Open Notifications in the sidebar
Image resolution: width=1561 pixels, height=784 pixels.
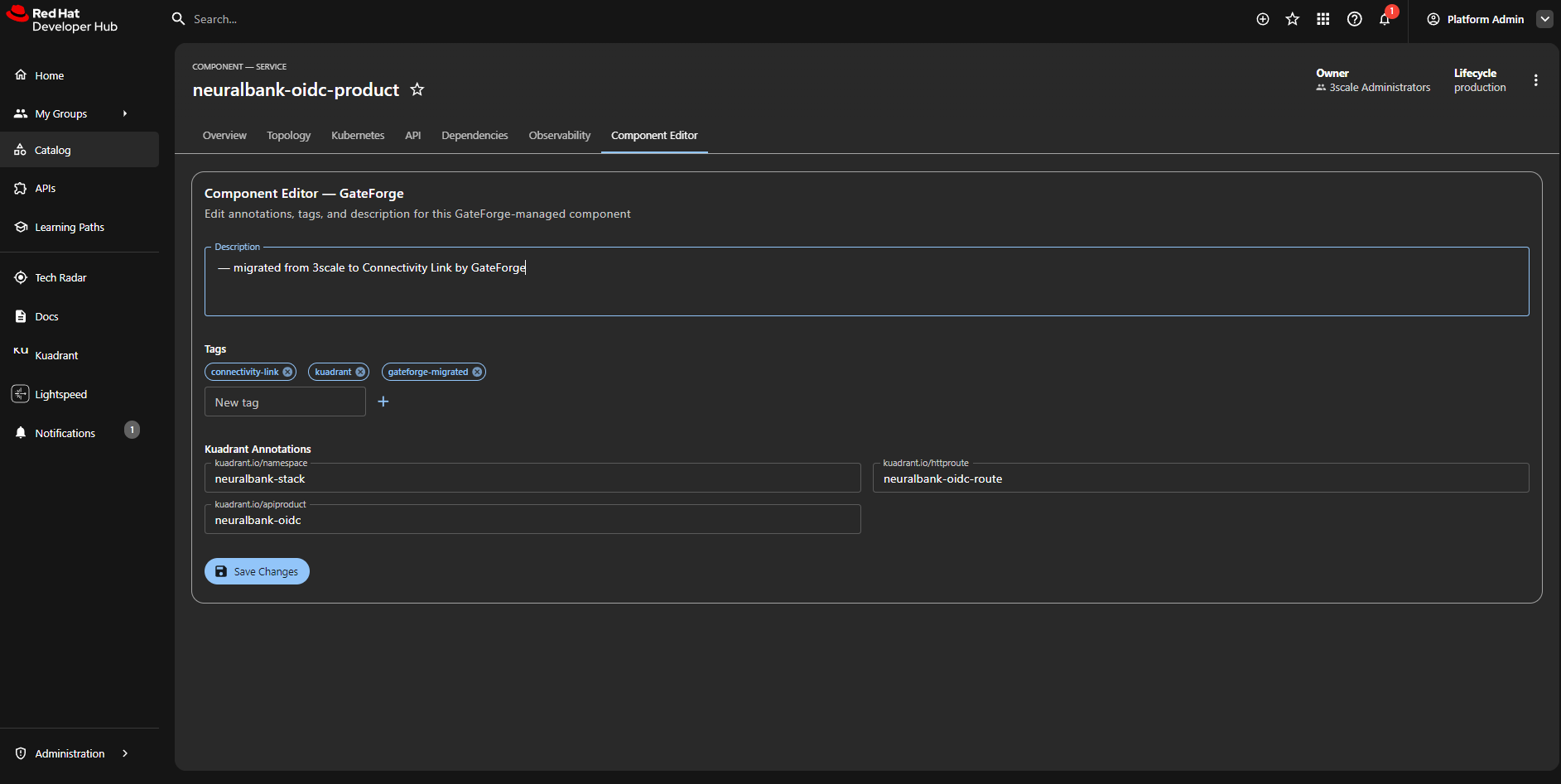click(79, 433)
